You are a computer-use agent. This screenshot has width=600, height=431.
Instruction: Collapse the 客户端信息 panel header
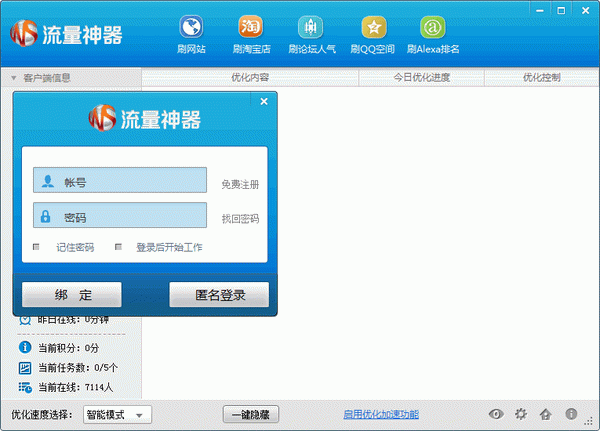tap(14, 77)
